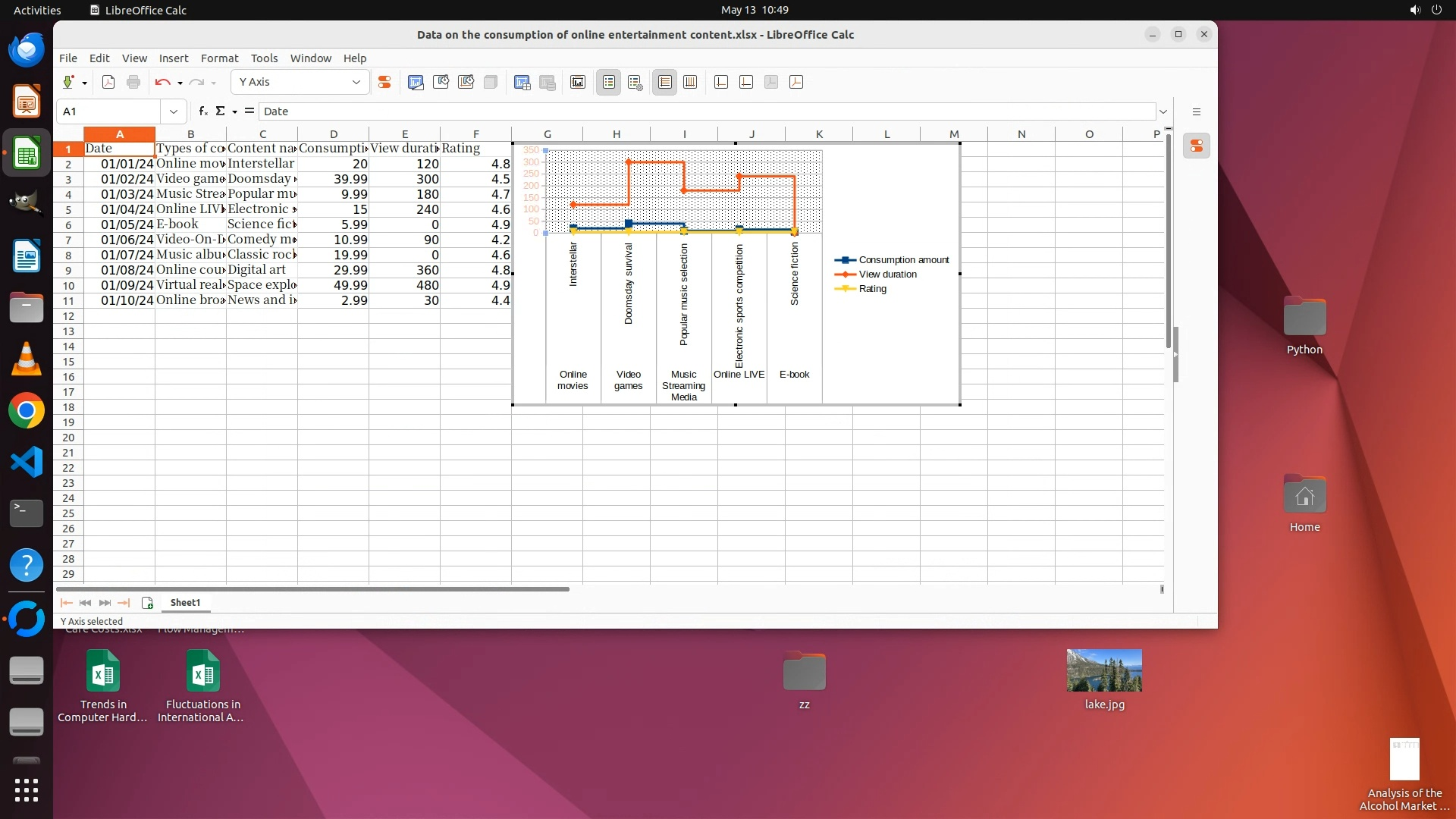This screenshot has width=1456, height=819.
Task: Click the Format Selection icon
Action: point(384,83)
